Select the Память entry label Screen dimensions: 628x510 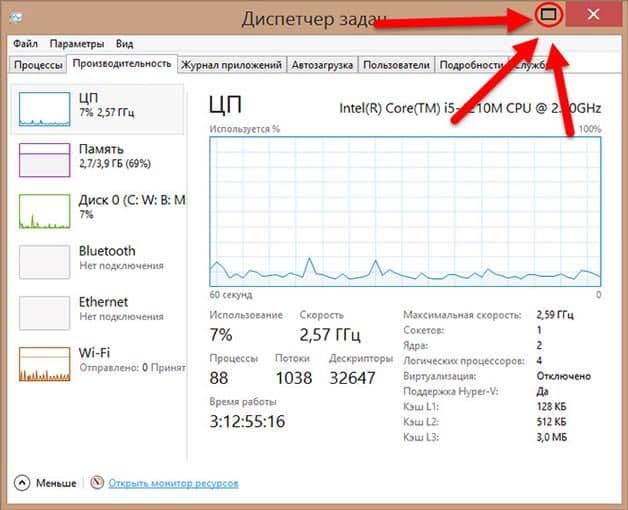101,149
